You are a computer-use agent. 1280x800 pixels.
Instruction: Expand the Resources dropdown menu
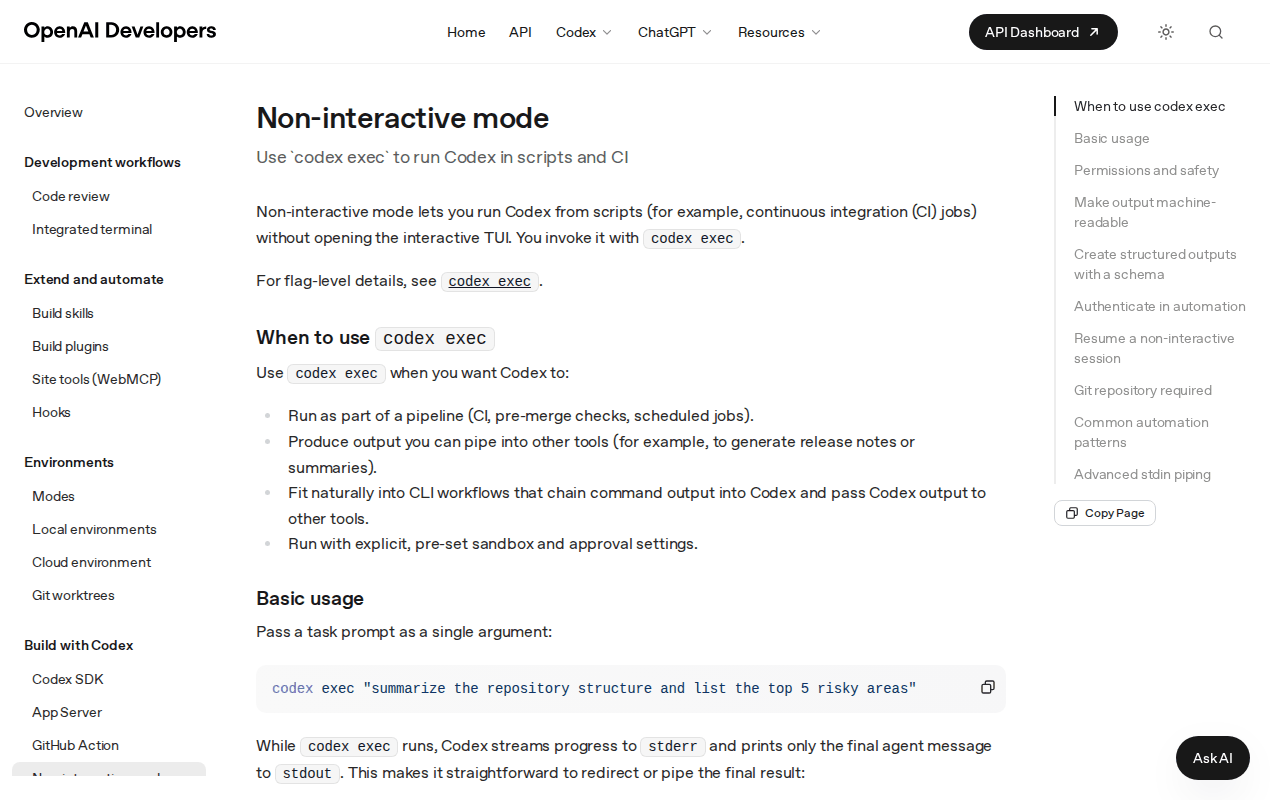point(780,32)
